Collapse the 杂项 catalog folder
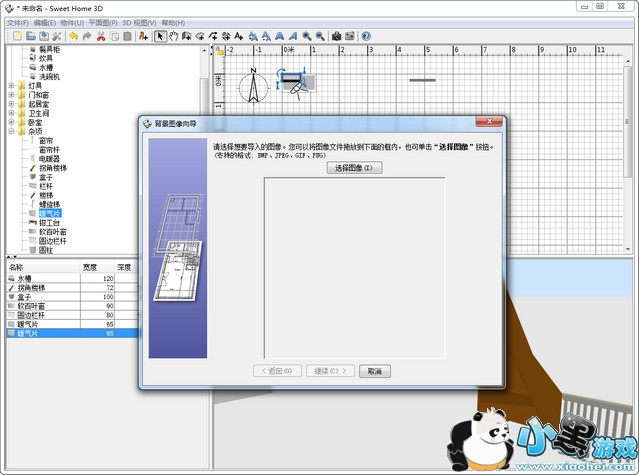Image resolution: width=639 pixels, height=475 pixels. click(11, 131)
